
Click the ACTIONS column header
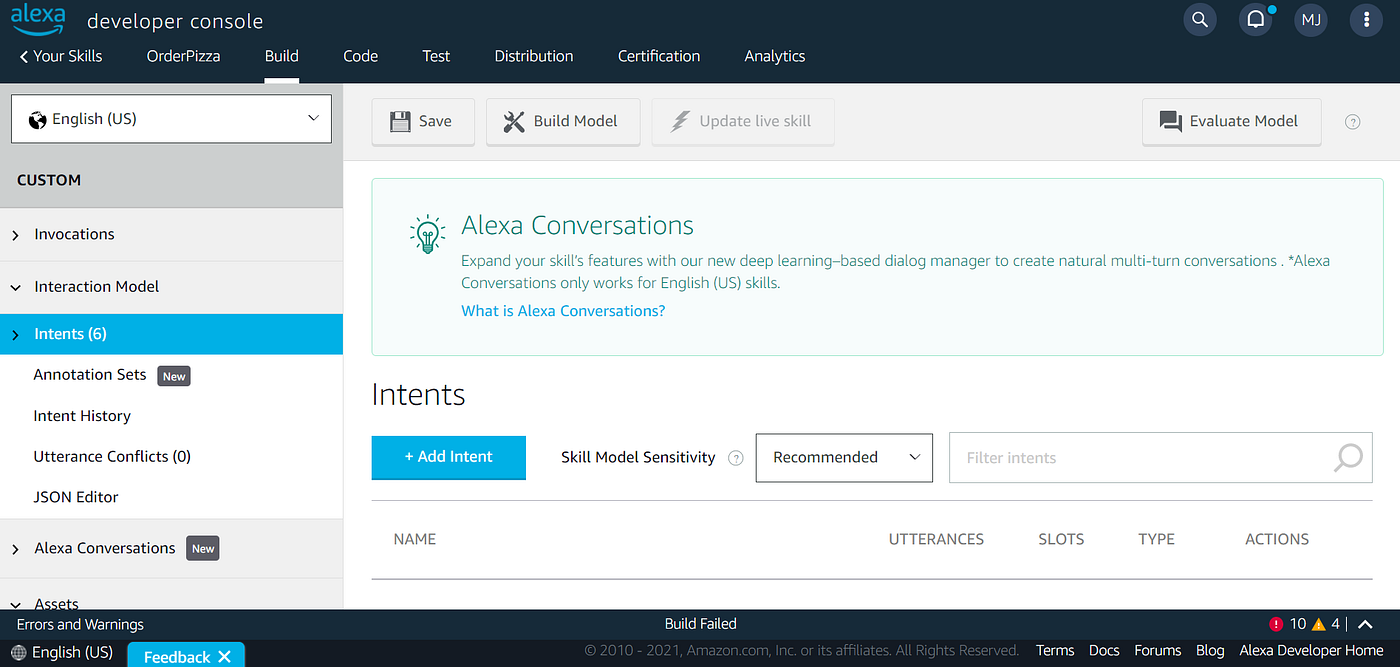pyautogui.click(x=1277, y=539)
